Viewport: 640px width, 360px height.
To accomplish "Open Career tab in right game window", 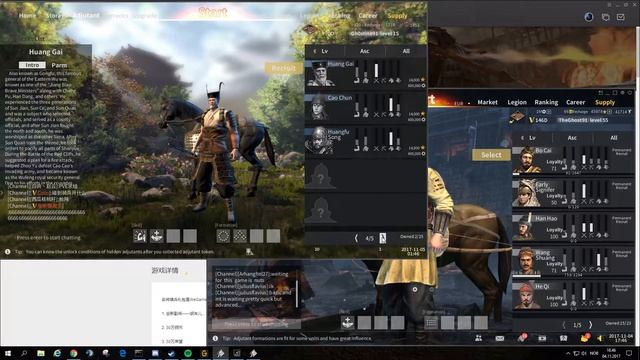I will point(576,102).
